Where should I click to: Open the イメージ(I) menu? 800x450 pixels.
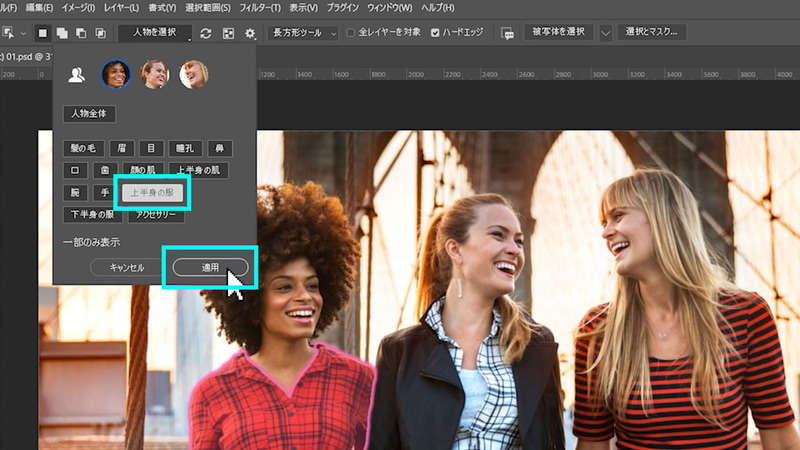tap(79, 8)
